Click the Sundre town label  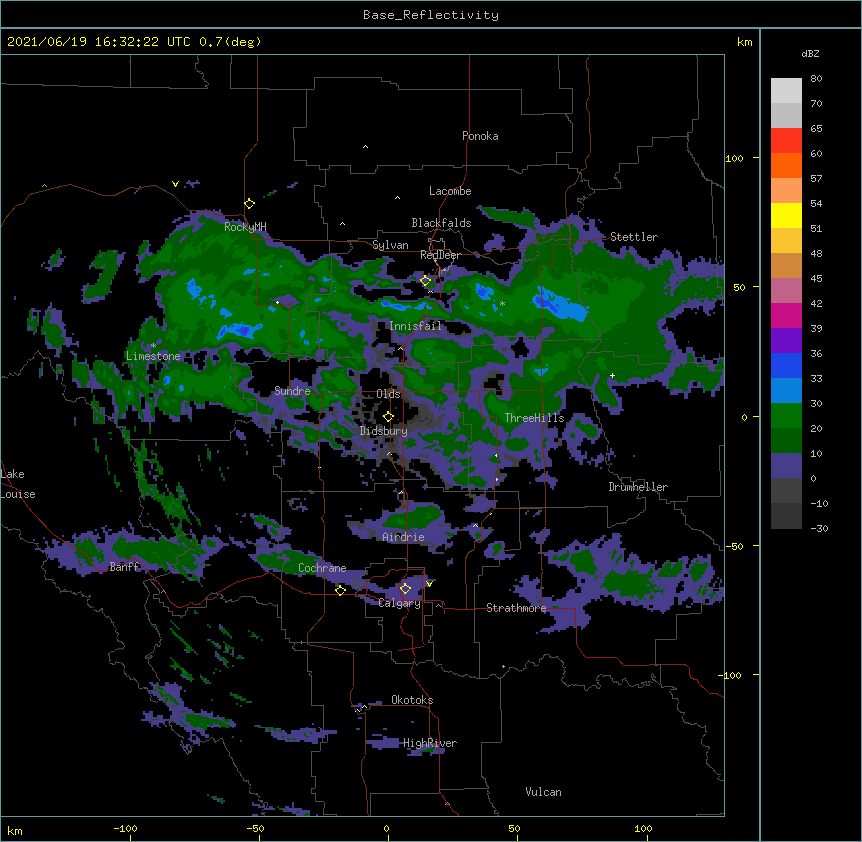click(x=292, y=391)
